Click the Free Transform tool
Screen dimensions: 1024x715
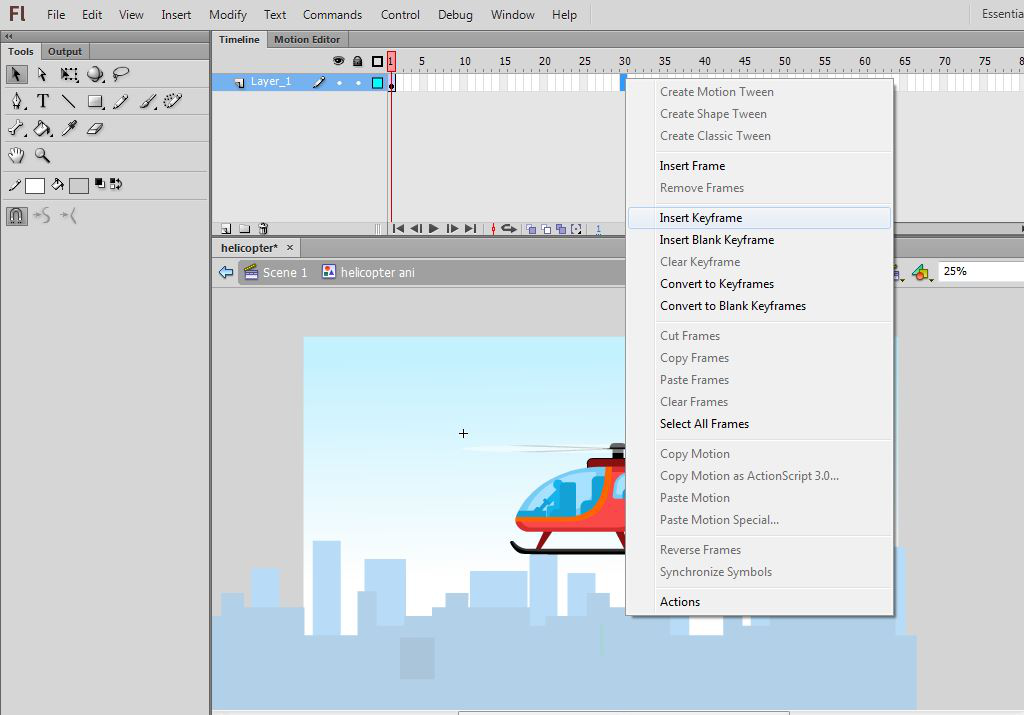coord(69,74)
